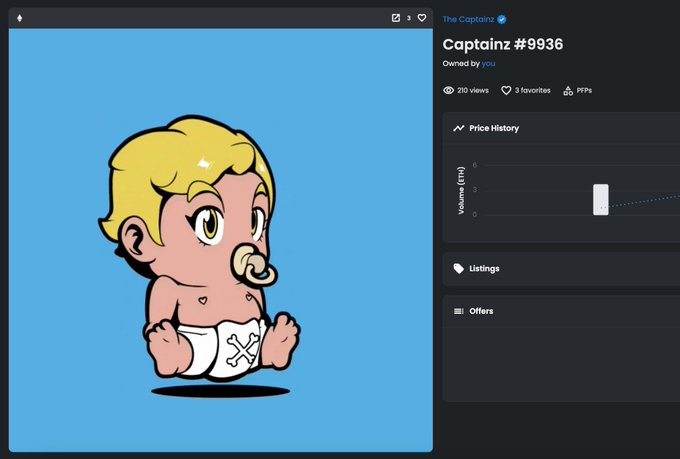Click the Price History trend icon

pos(458,128)
